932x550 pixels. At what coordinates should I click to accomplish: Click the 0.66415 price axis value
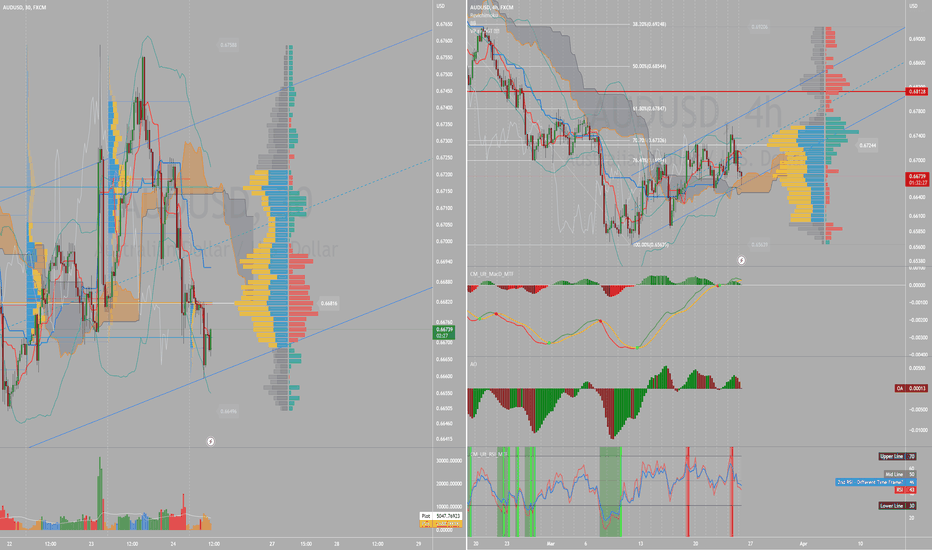coord(444,439)
